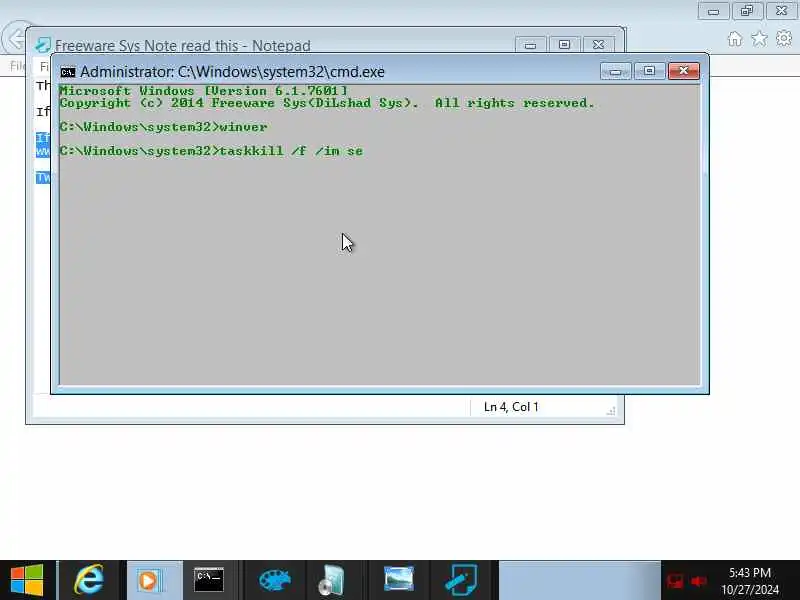Open the Windows Start button

pyautogui.click(x=27, y=580)
